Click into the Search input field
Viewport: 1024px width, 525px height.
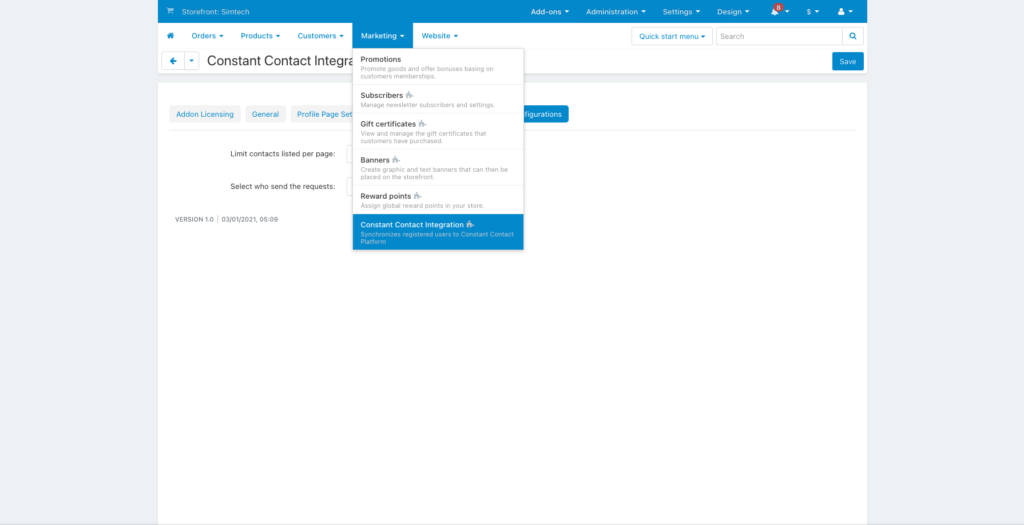coord(778,36)
